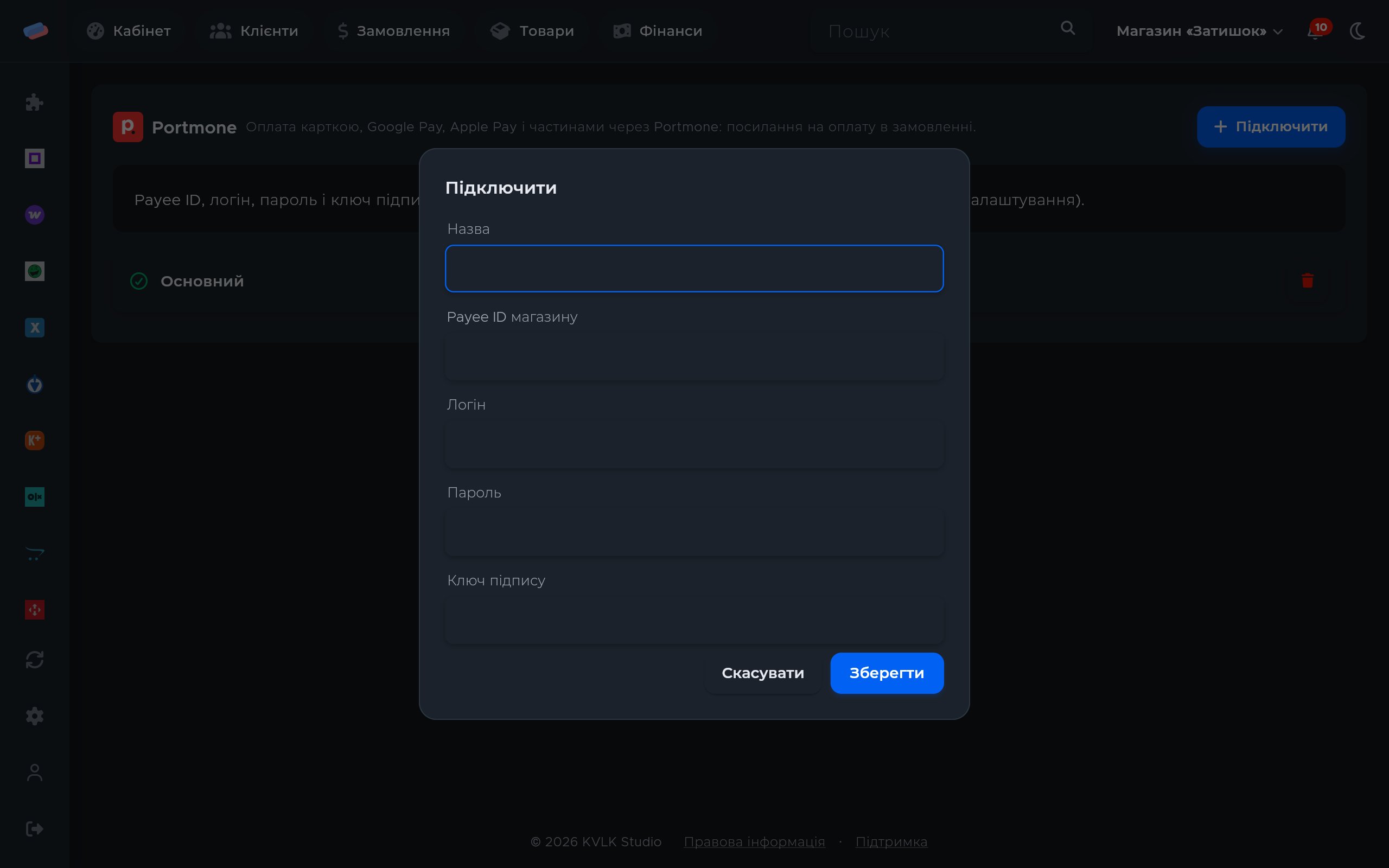Open the OLX sidebar icon
The width and height of the screenshot is (1389, 868).
click(x=34, y=496)
